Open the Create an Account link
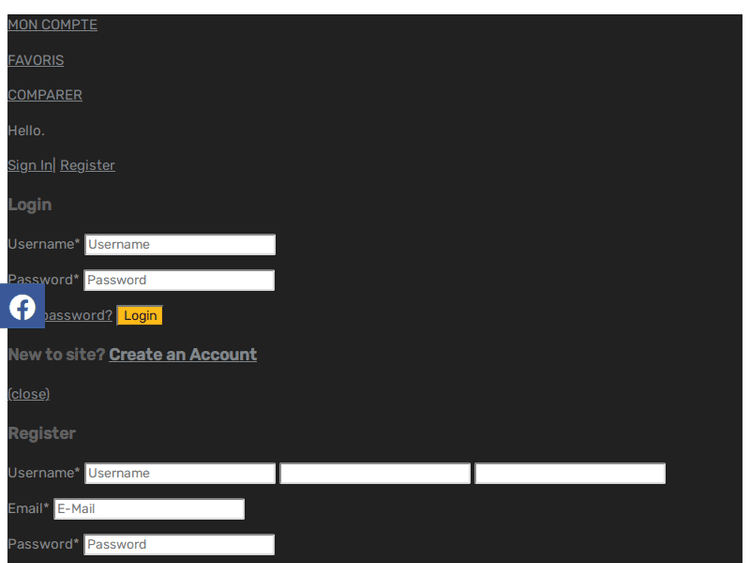750x563 pixels. pos(183,355)
